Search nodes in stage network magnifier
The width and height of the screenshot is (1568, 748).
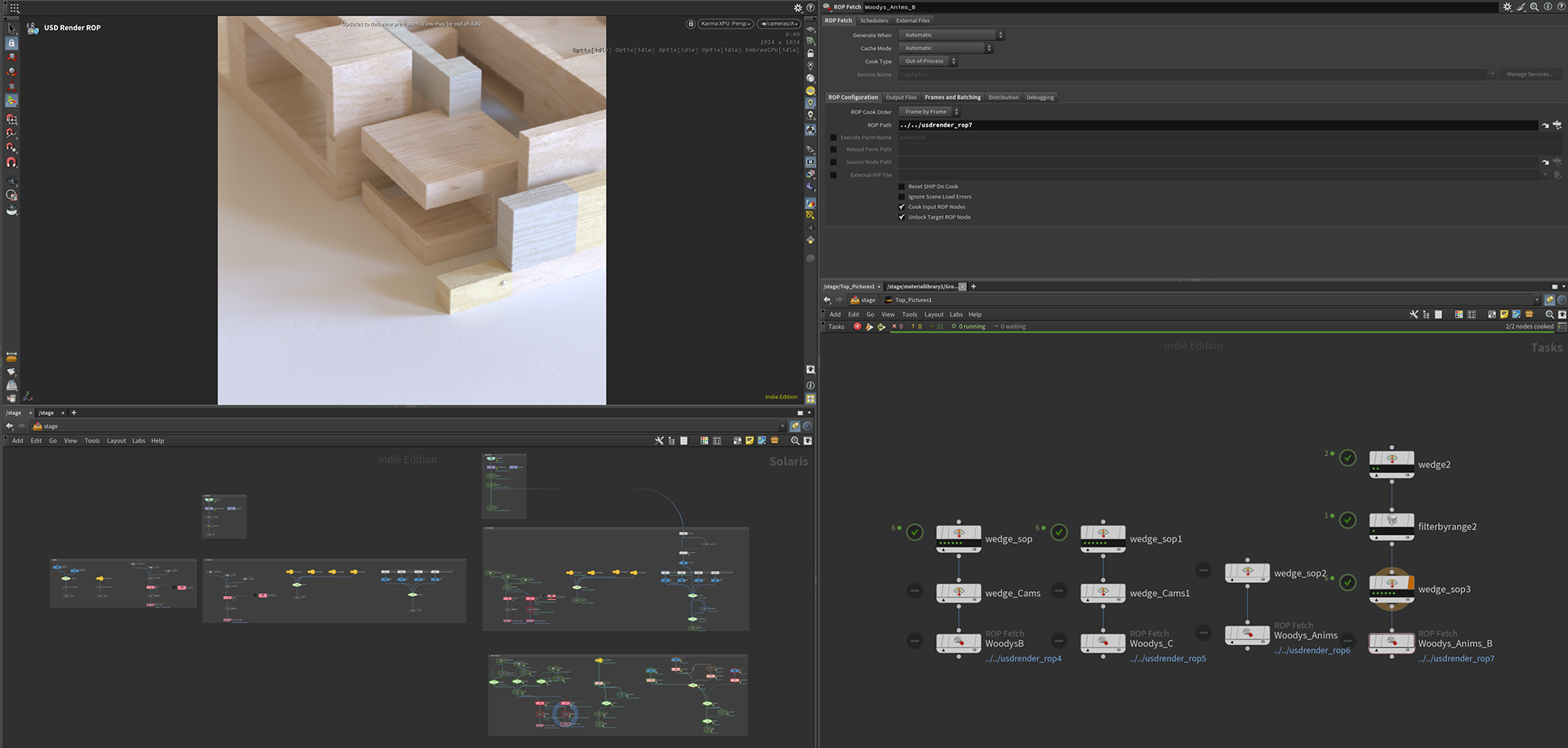795,441
